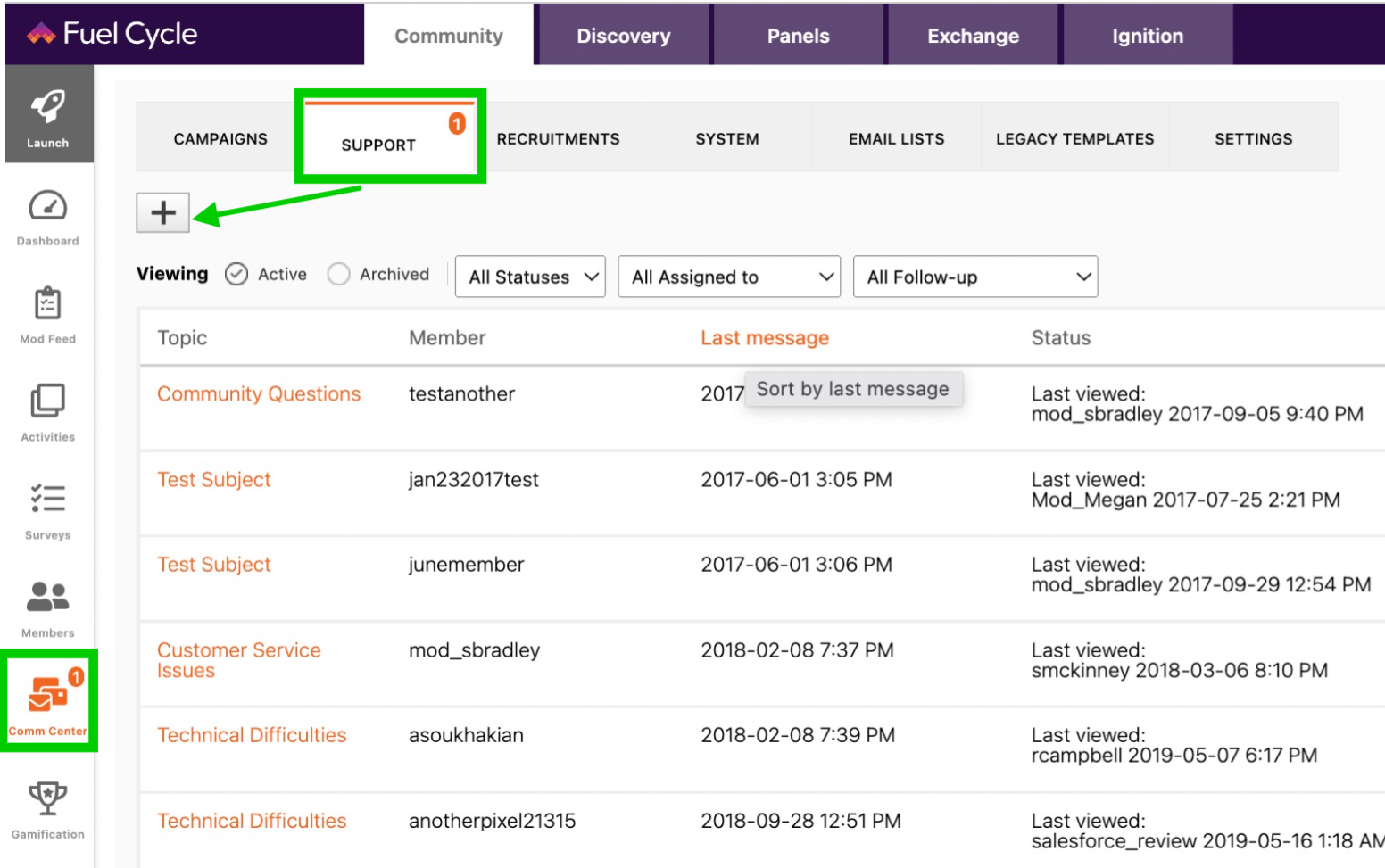Switch to the Discovery top tab
Image resolution: width=1385 pixels, height=868 pixels.
(x=624, y=36)
